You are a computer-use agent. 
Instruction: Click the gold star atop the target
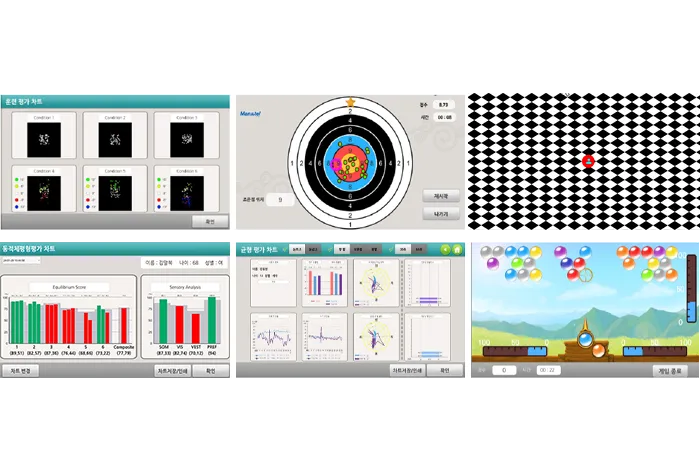pyautogui.click(x=350, y=102)
